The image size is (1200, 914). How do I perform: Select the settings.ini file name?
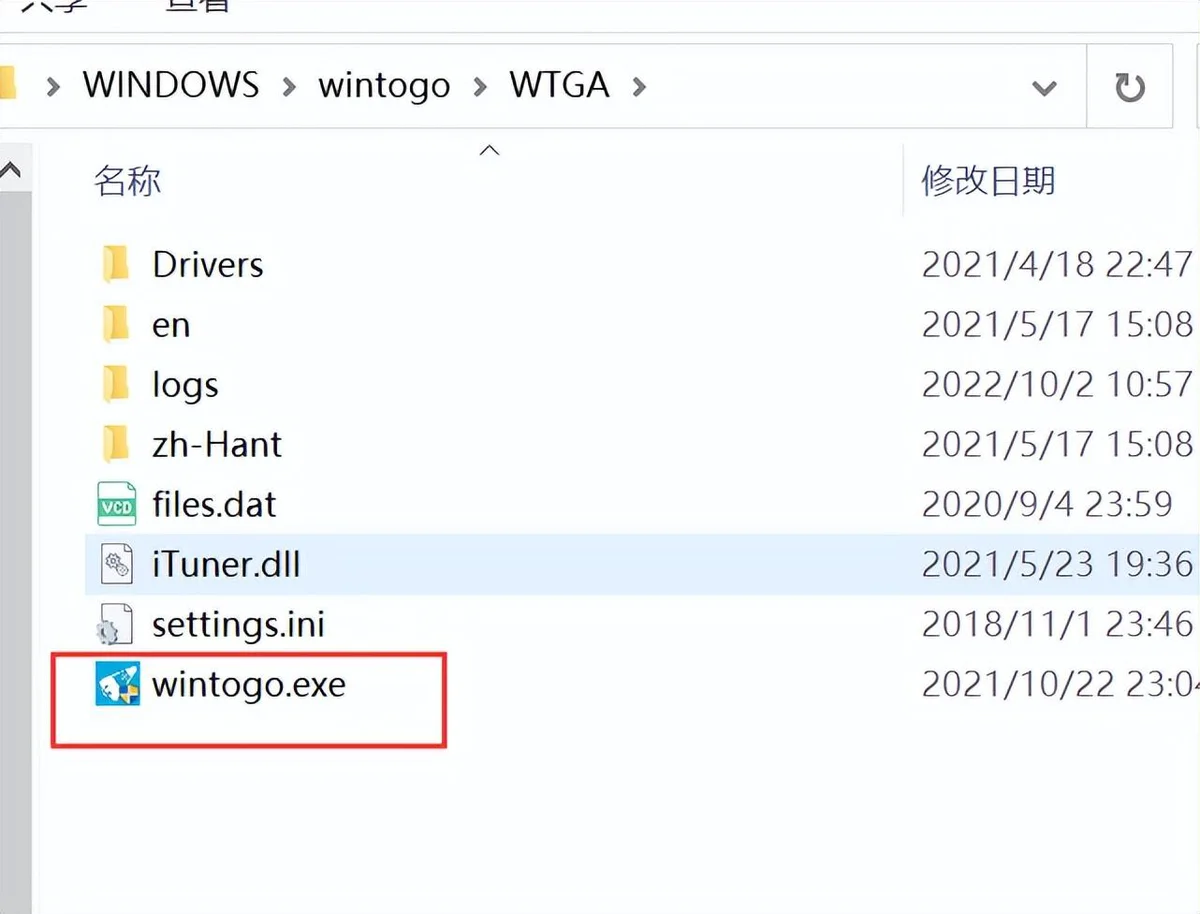point(238,626)
